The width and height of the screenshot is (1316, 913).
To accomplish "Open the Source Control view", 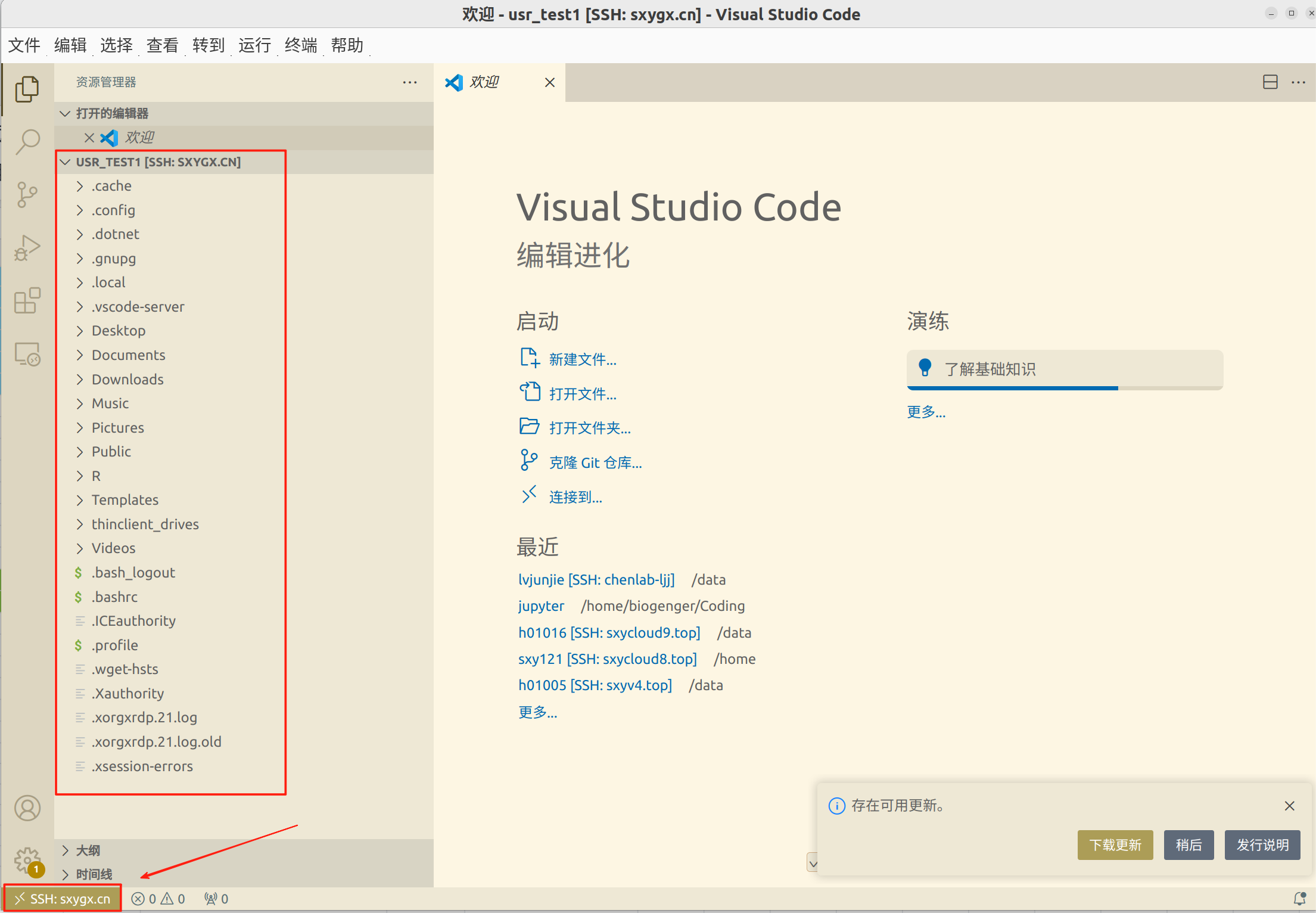I will pos(27,194).
